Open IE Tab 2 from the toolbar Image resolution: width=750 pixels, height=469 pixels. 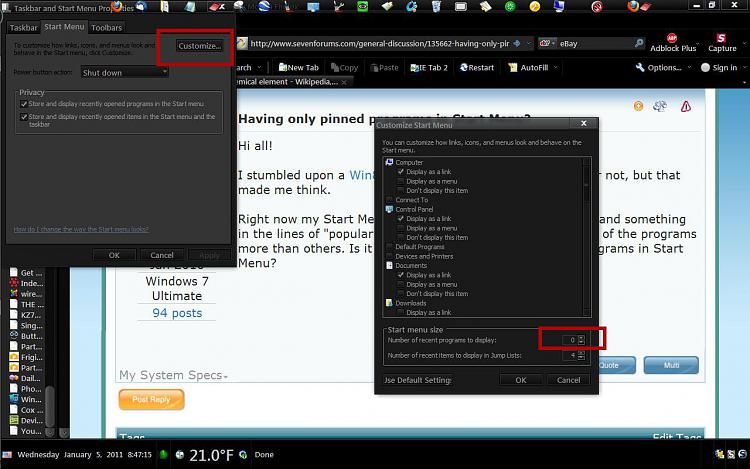pos(429,67)
